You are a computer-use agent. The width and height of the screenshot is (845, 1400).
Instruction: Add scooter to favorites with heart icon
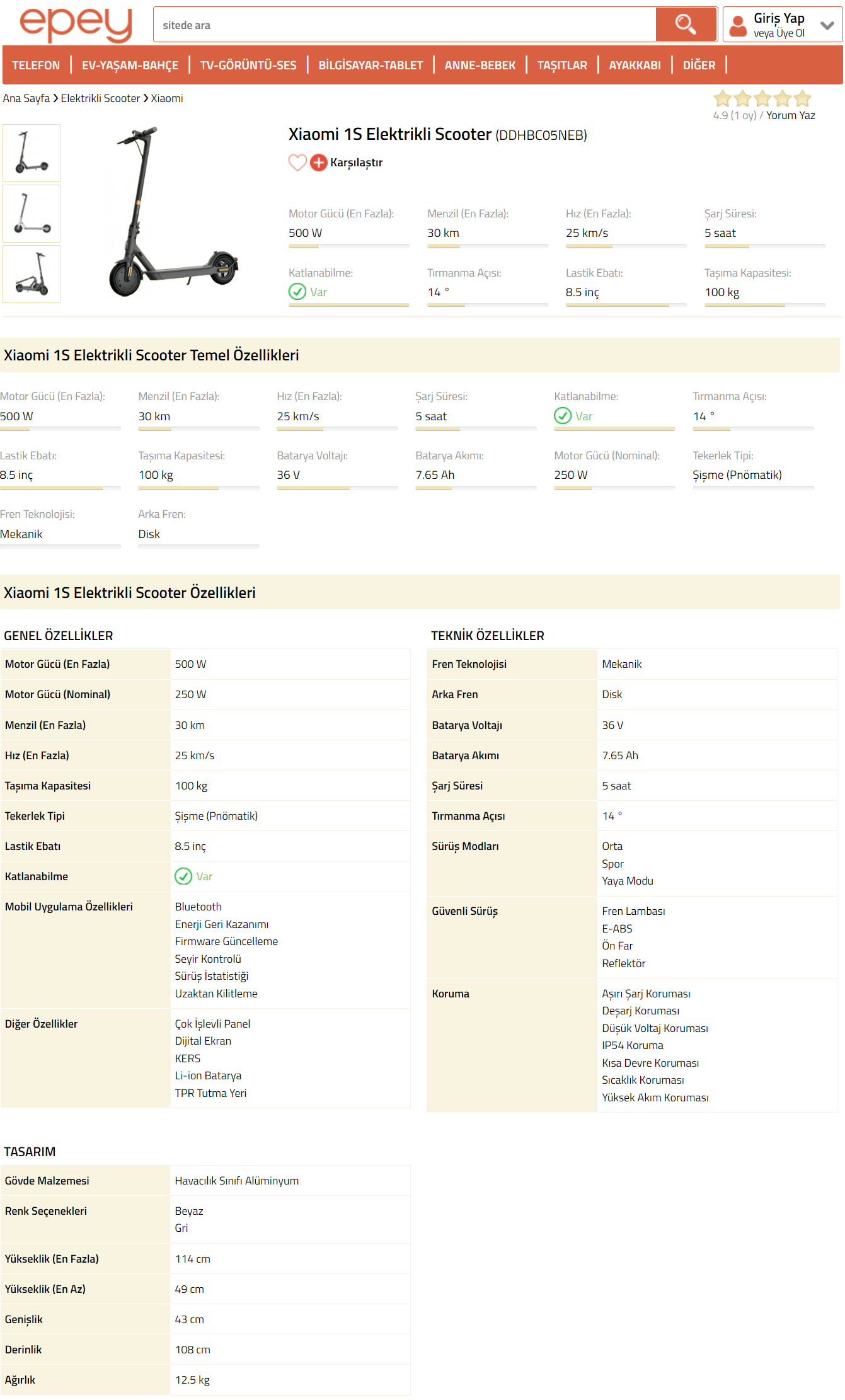(297, 163)
